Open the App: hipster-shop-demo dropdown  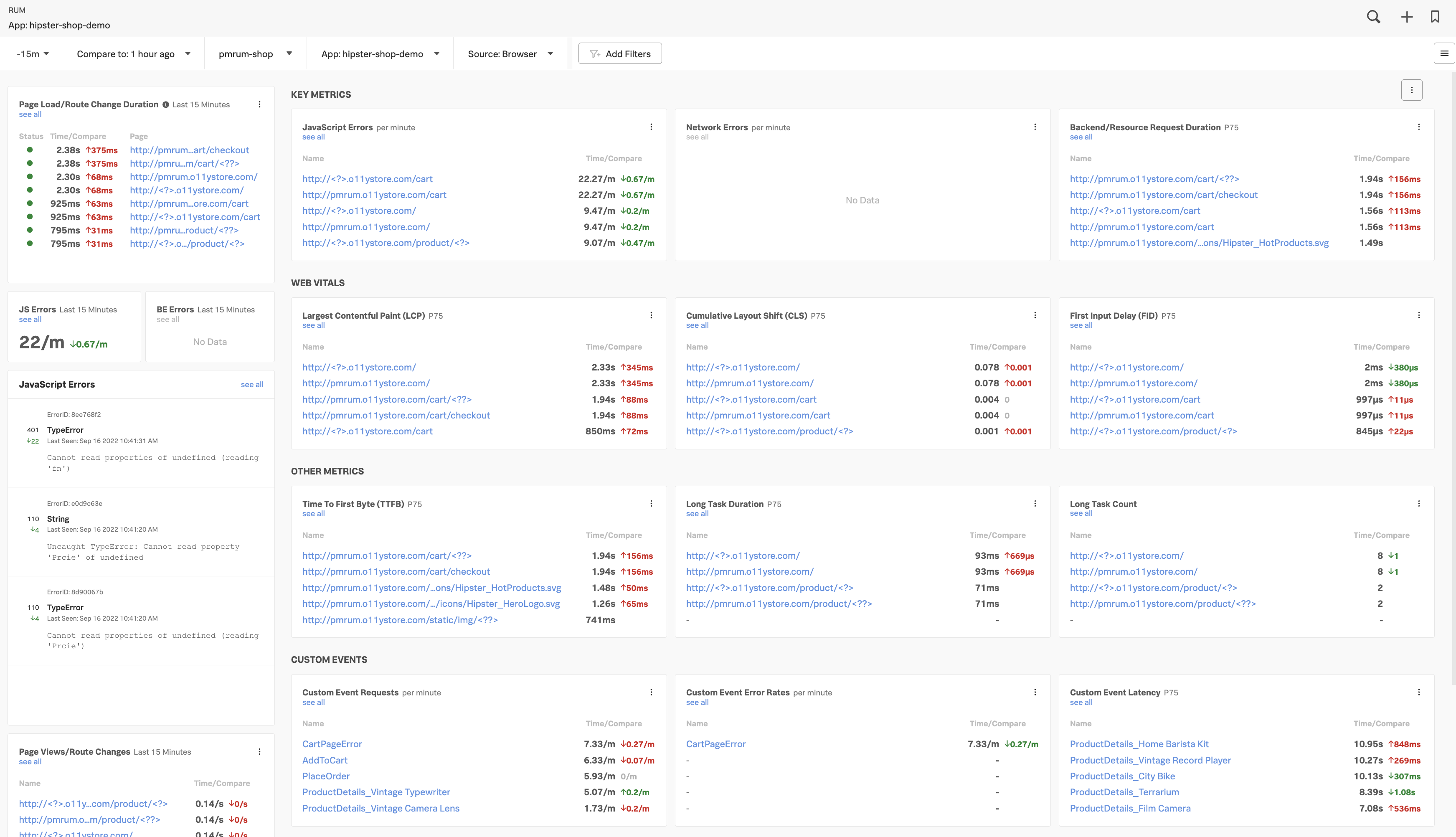(380, 53)
